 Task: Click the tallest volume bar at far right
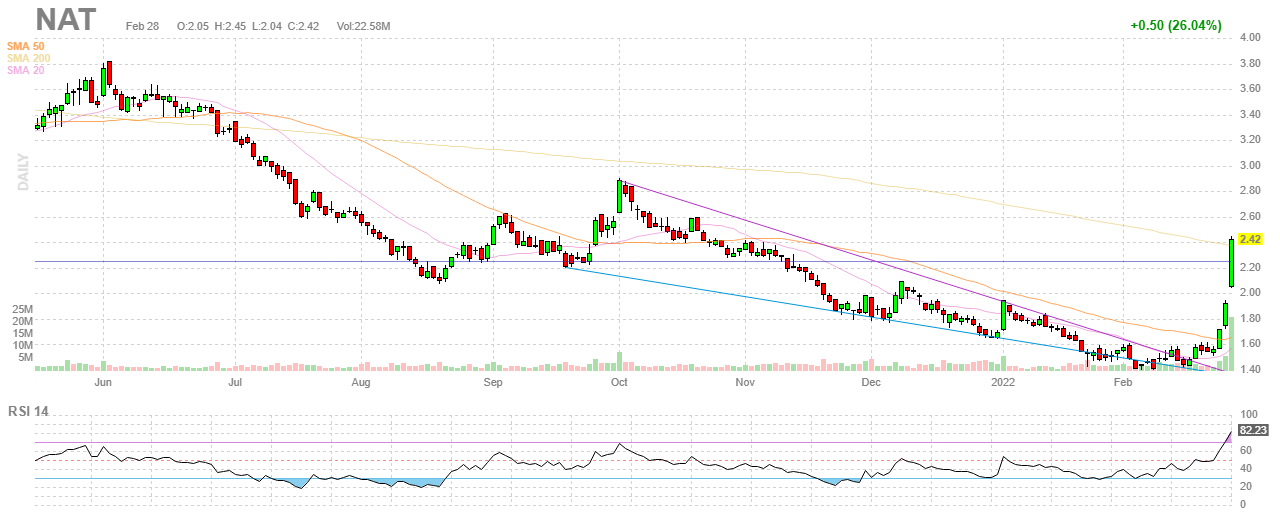pyautogui.click(x=1231, y=342)
